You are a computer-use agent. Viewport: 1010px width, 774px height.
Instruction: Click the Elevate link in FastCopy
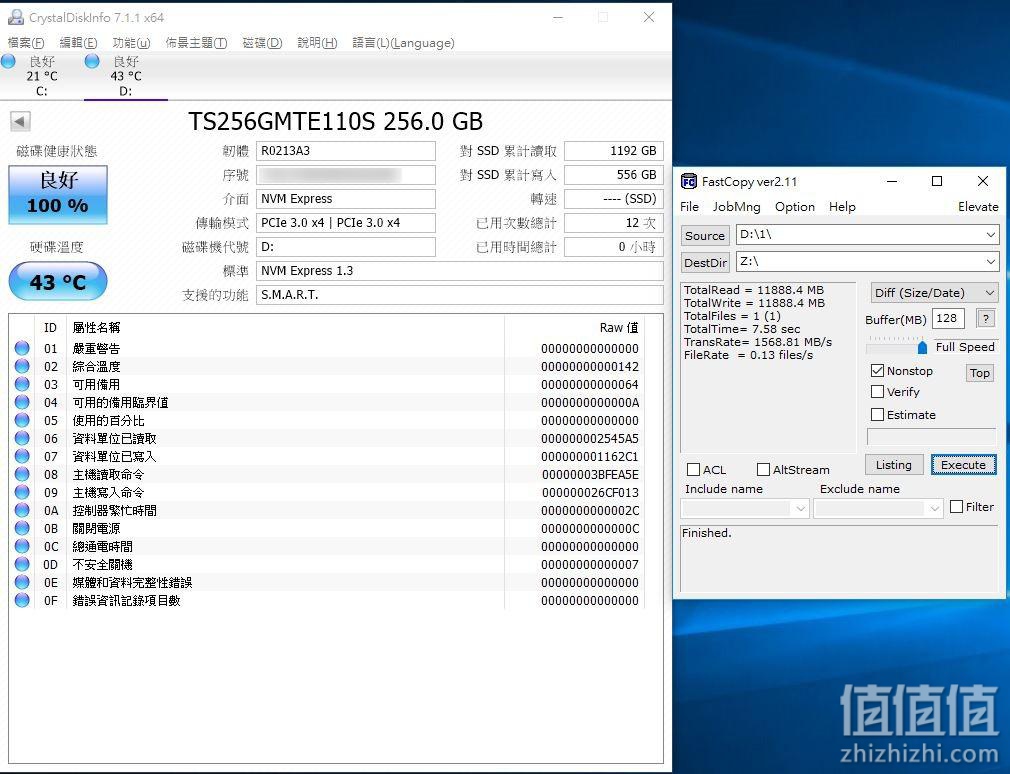[x=978, y=207]
